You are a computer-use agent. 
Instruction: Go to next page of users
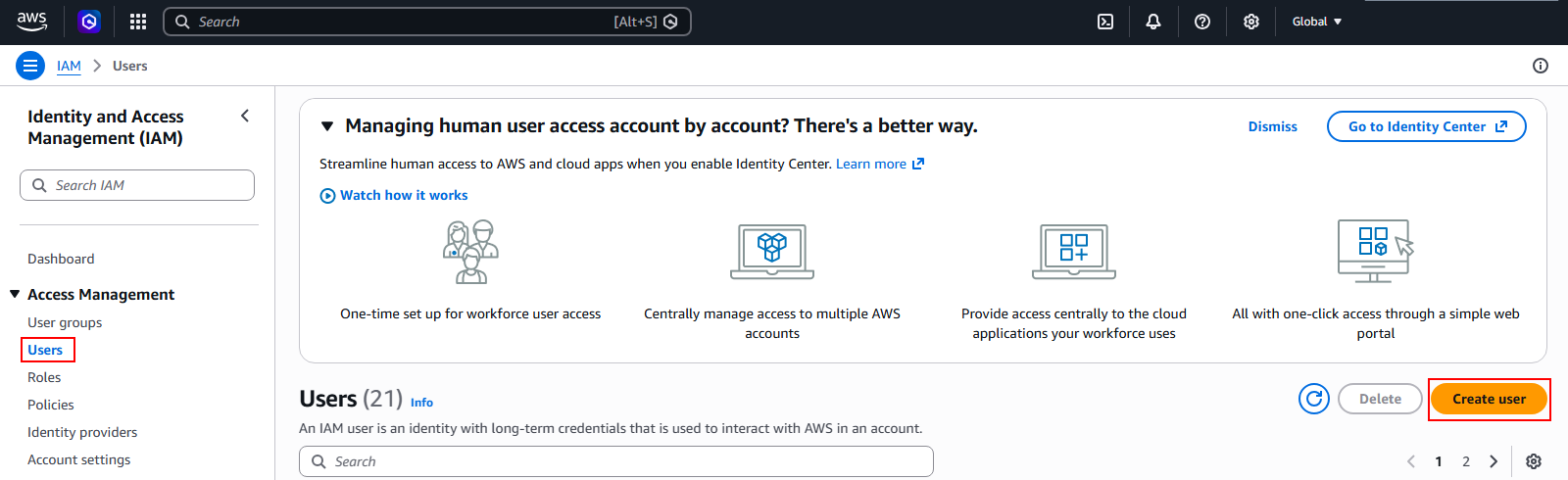(x=1494, y=461)
